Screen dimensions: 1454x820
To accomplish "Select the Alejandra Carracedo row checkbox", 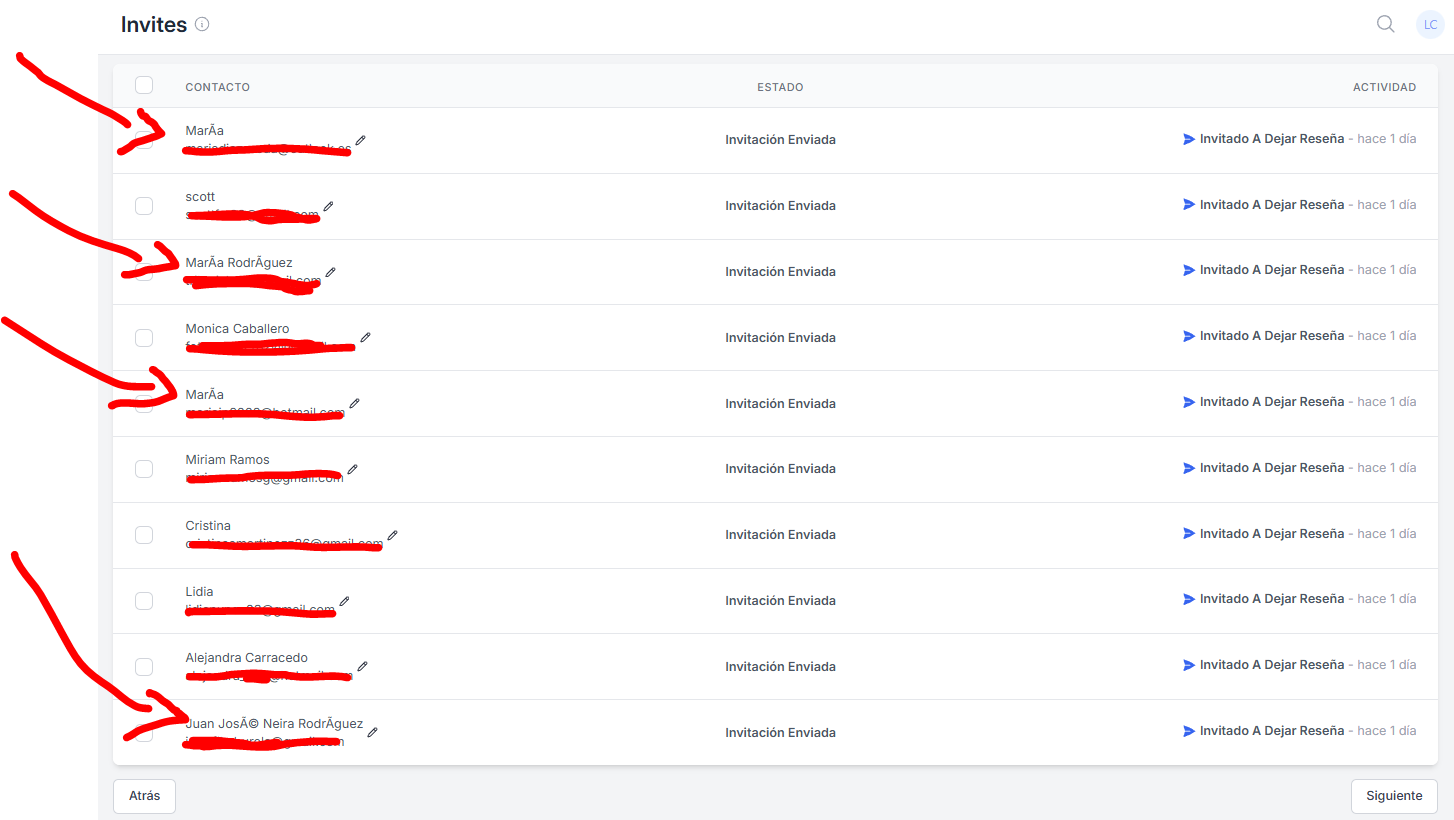I will 144,667.
